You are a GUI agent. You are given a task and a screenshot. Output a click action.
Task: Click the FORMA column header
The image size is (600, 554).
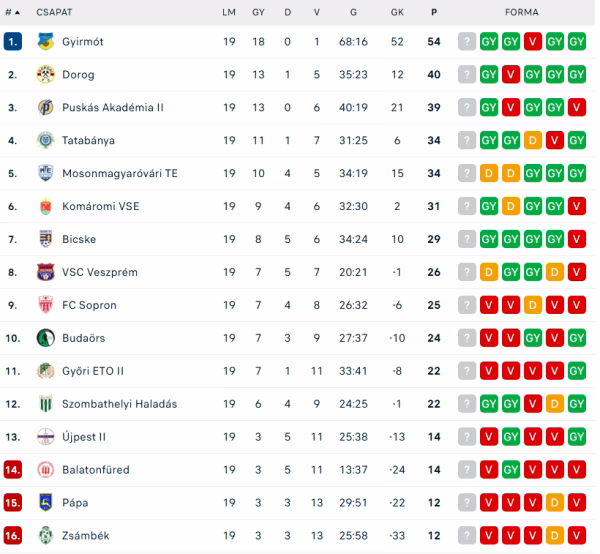pyautogui.click(x=522, y=12)
